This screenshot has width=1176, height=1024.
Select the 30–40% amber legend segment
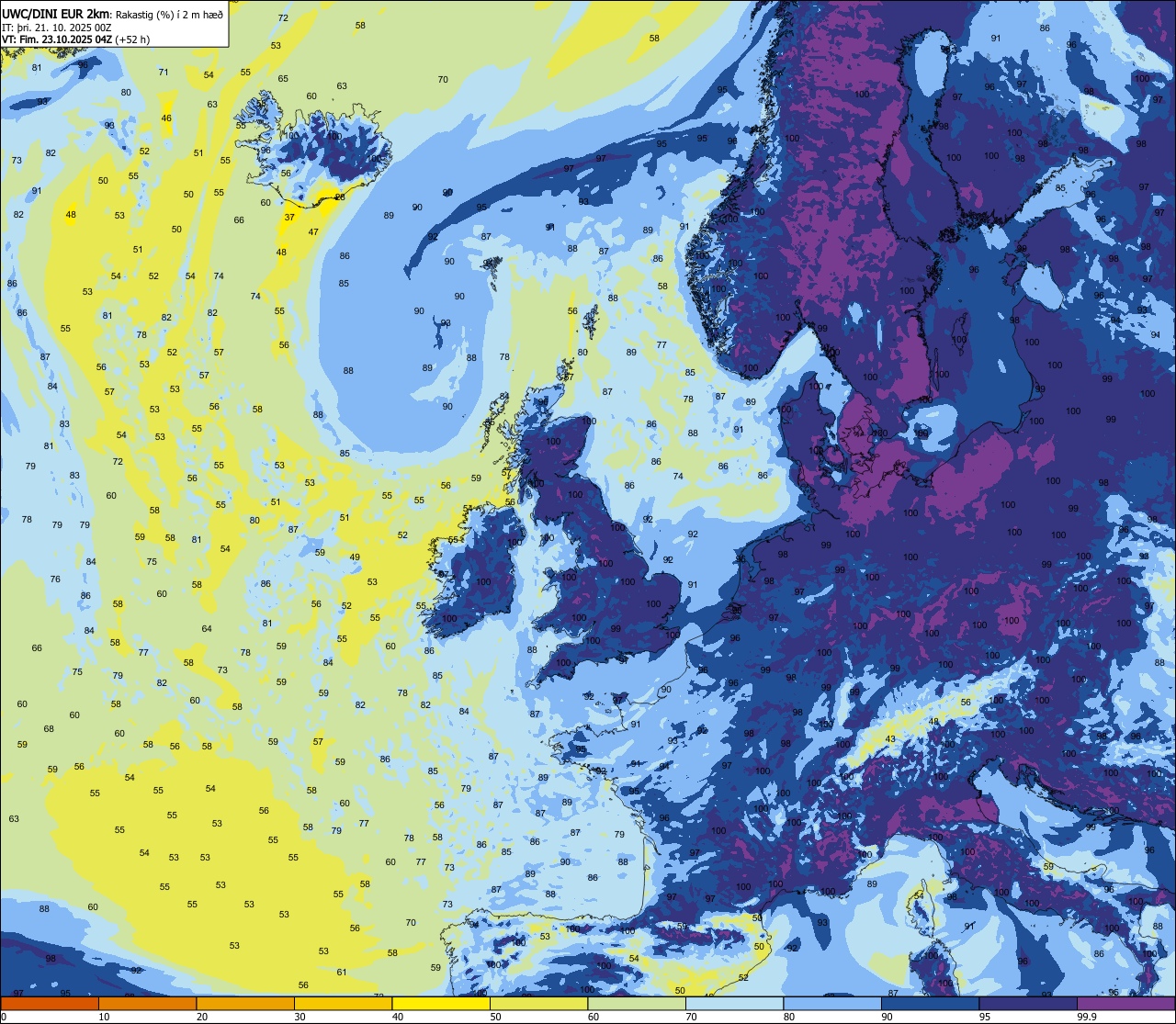[343, 1003]
